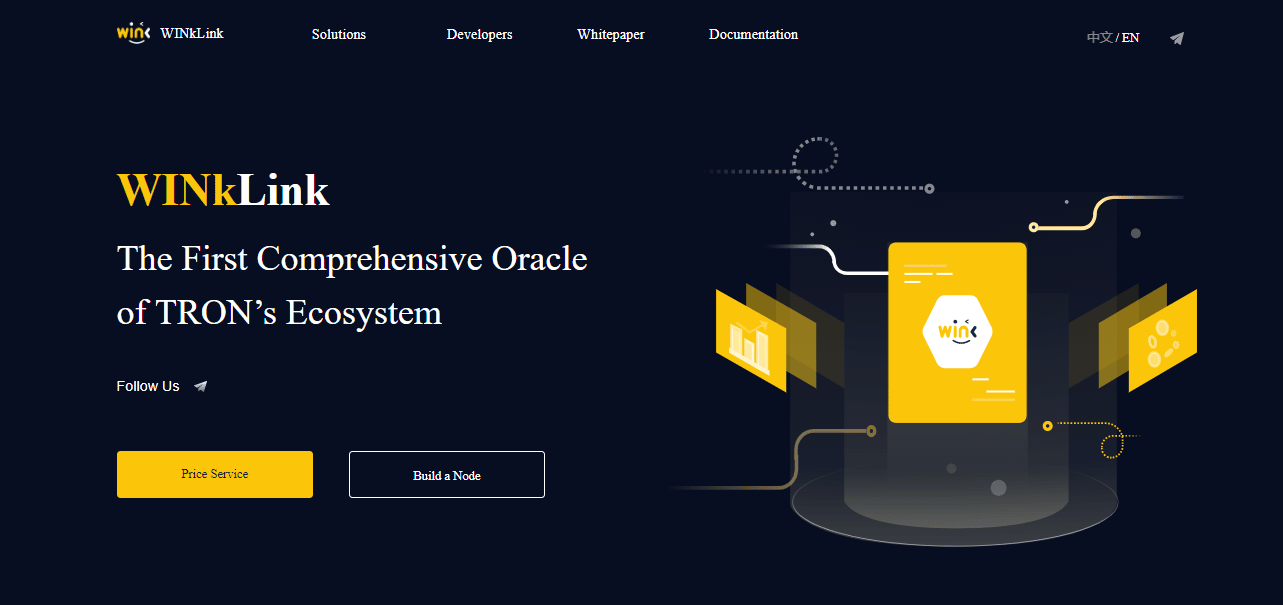The width and height of the screenshot is (1283, 605).
Task: Select EN language option
Action: point(1130,38)
